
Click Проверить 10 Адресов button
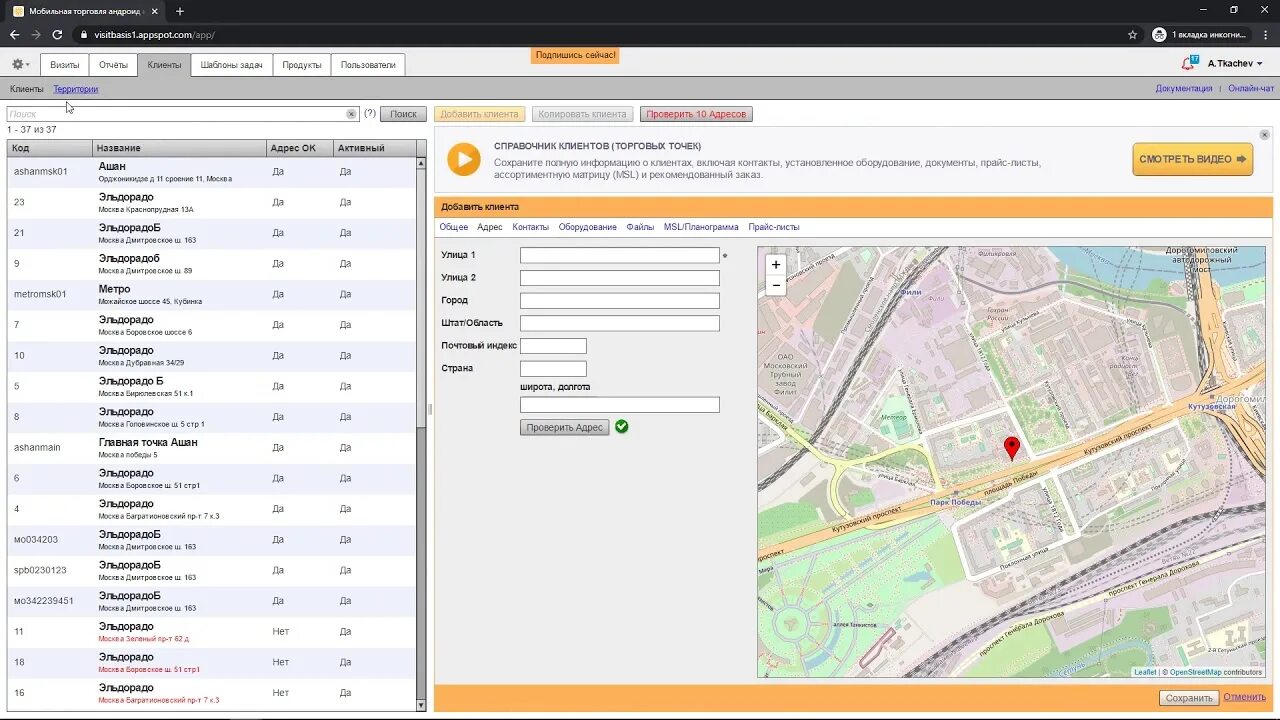(696, 114)
